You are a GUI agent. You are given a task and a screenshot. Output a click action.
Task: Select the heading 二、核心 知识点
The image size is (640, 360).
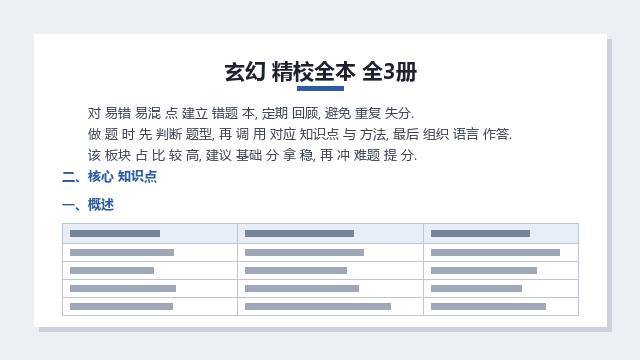tap(109, 177)
